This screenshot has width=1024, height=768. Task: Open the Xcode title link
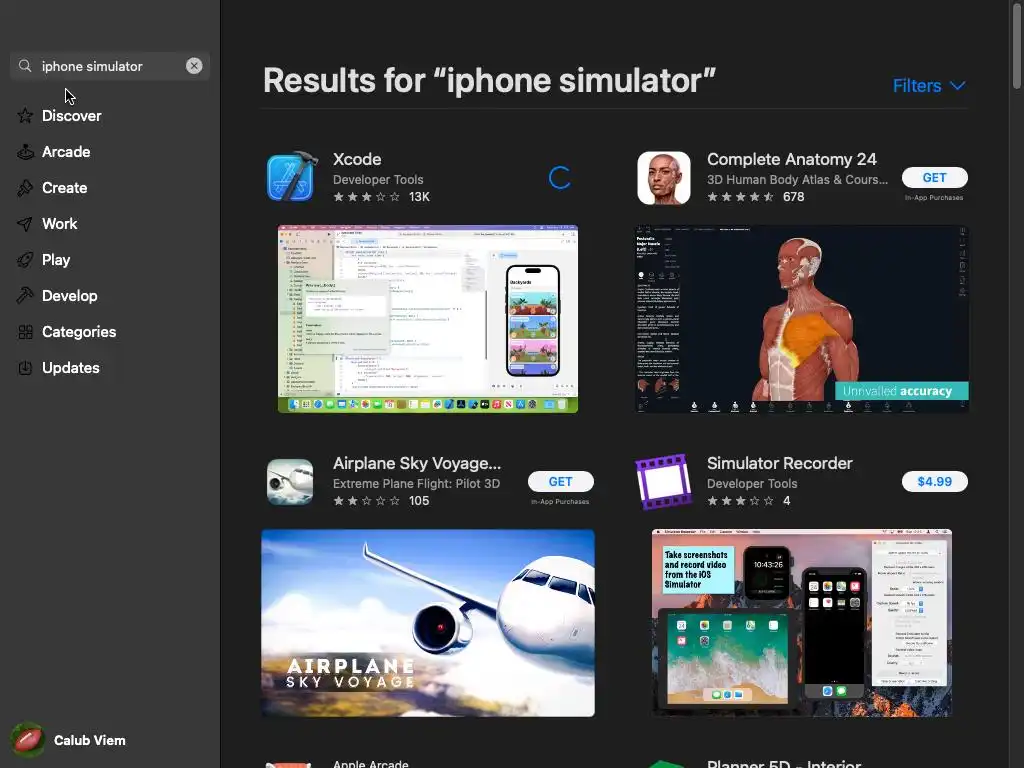point(357,159)
